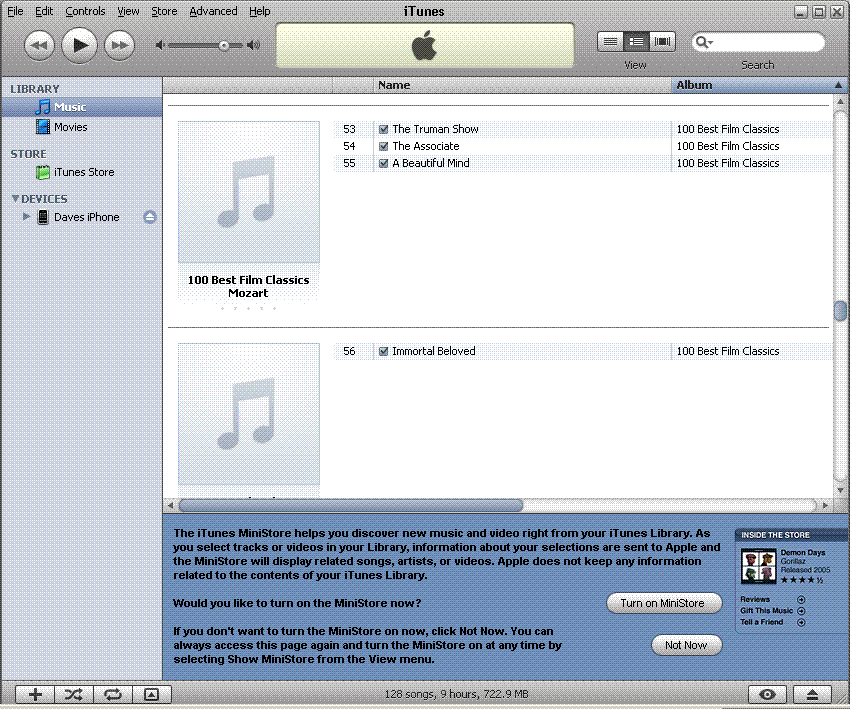Click Gift This Music arrow link
The width and height of the screenshot is (850, 709).
point(801,611)
